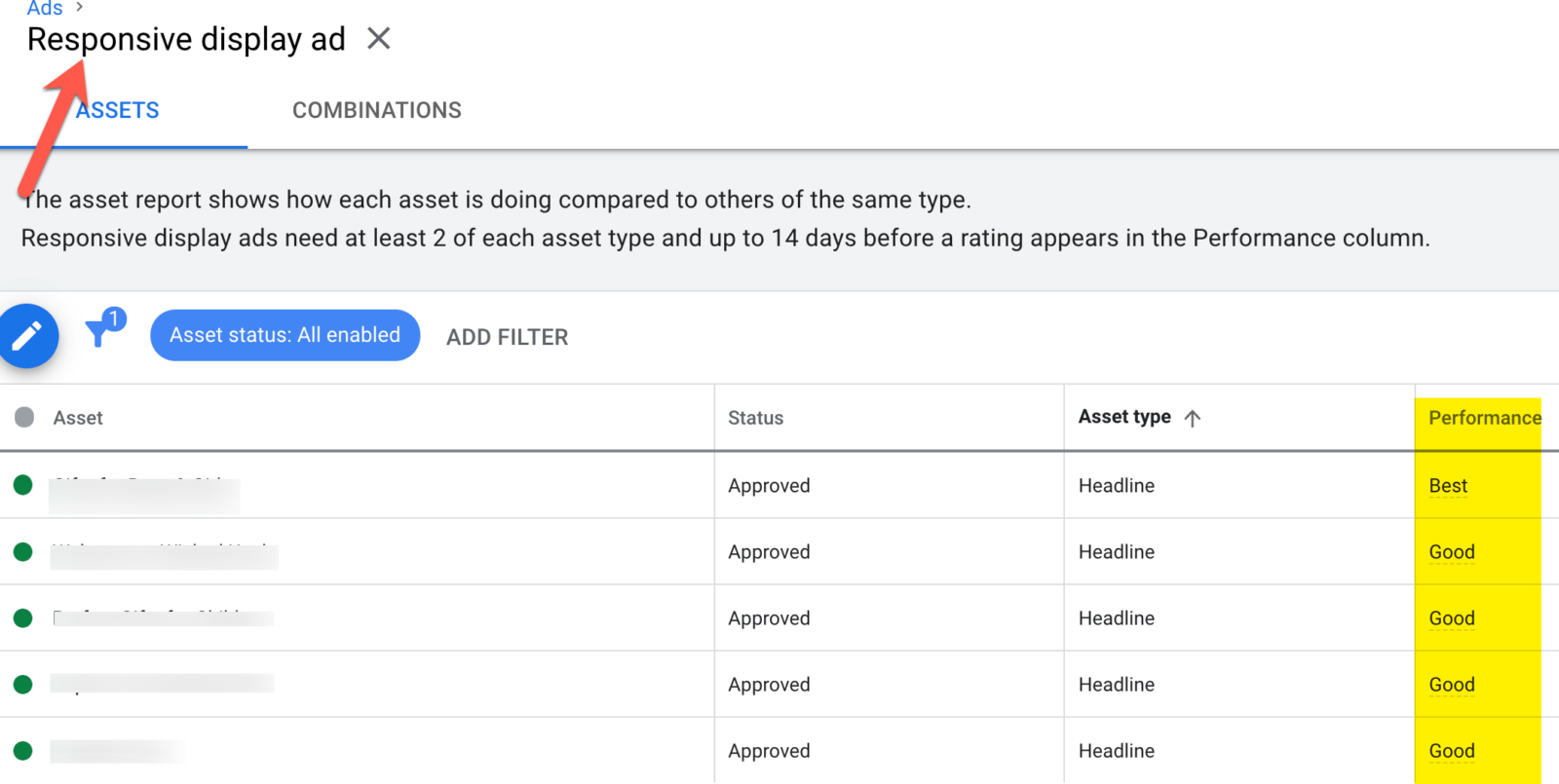Screen dimensions: 1559x784
Task: Toggle the third asset's green status dot
Action: click(23, 618)
